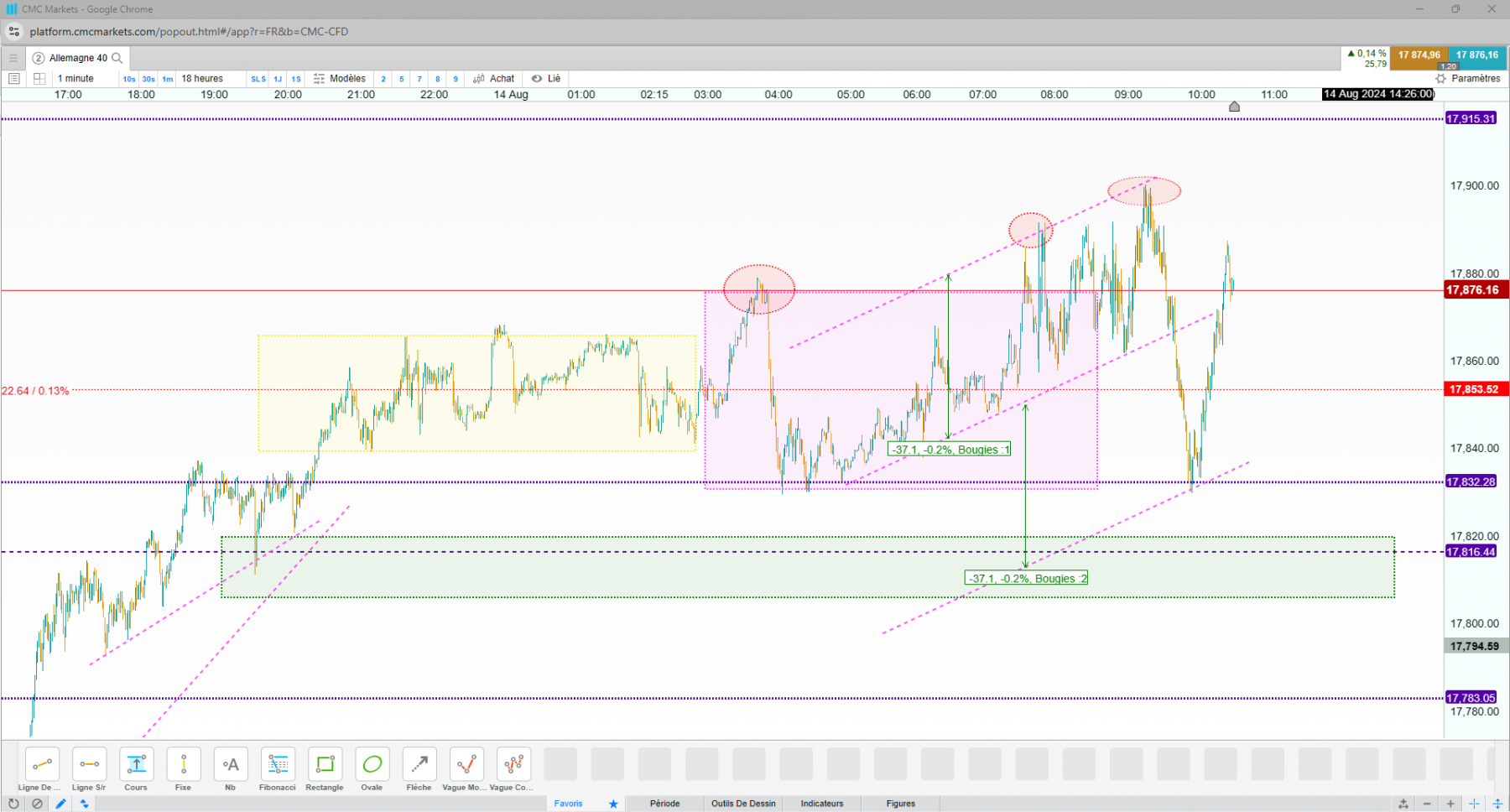Click the Chrome address bar URL

point(189,32)
